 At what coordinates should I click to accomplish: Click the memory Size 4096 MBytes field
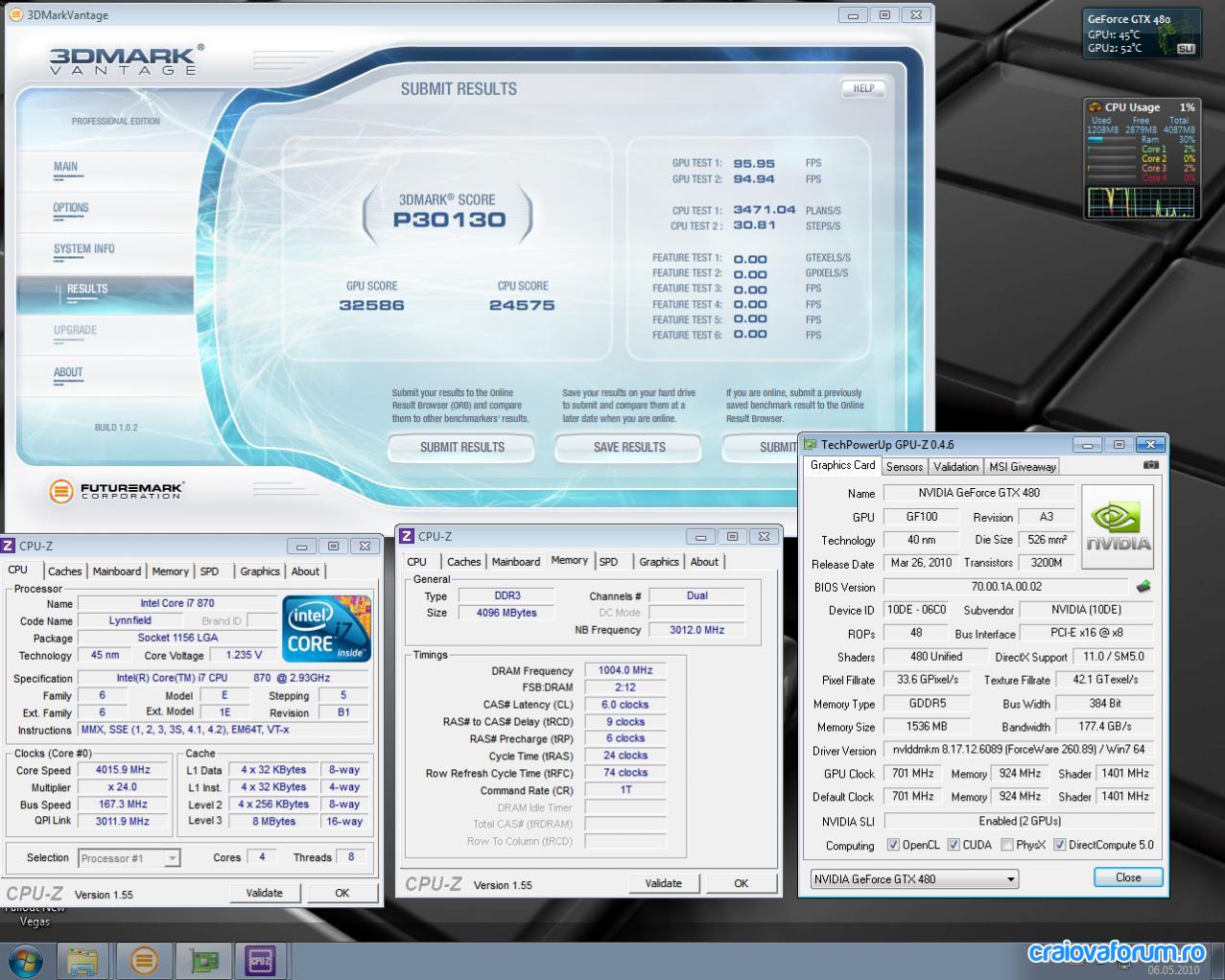(506, 613)
